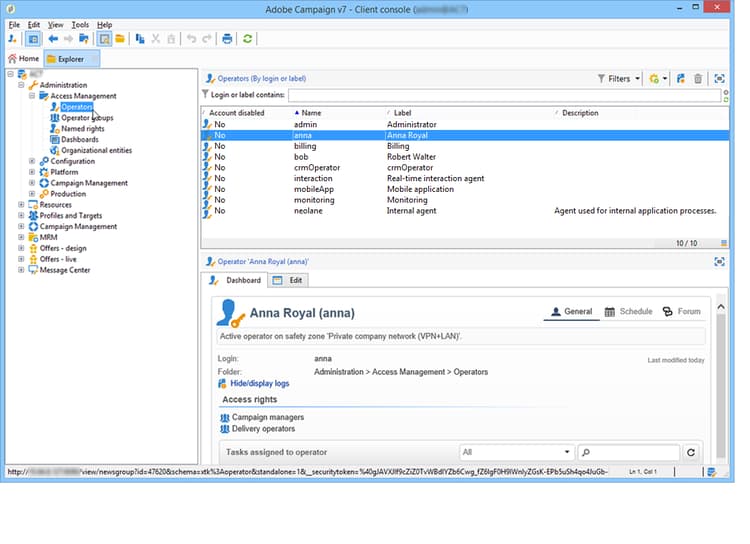Open the arrow next to new-operator gear icon

pyautogui.click(x=665, y=78)
